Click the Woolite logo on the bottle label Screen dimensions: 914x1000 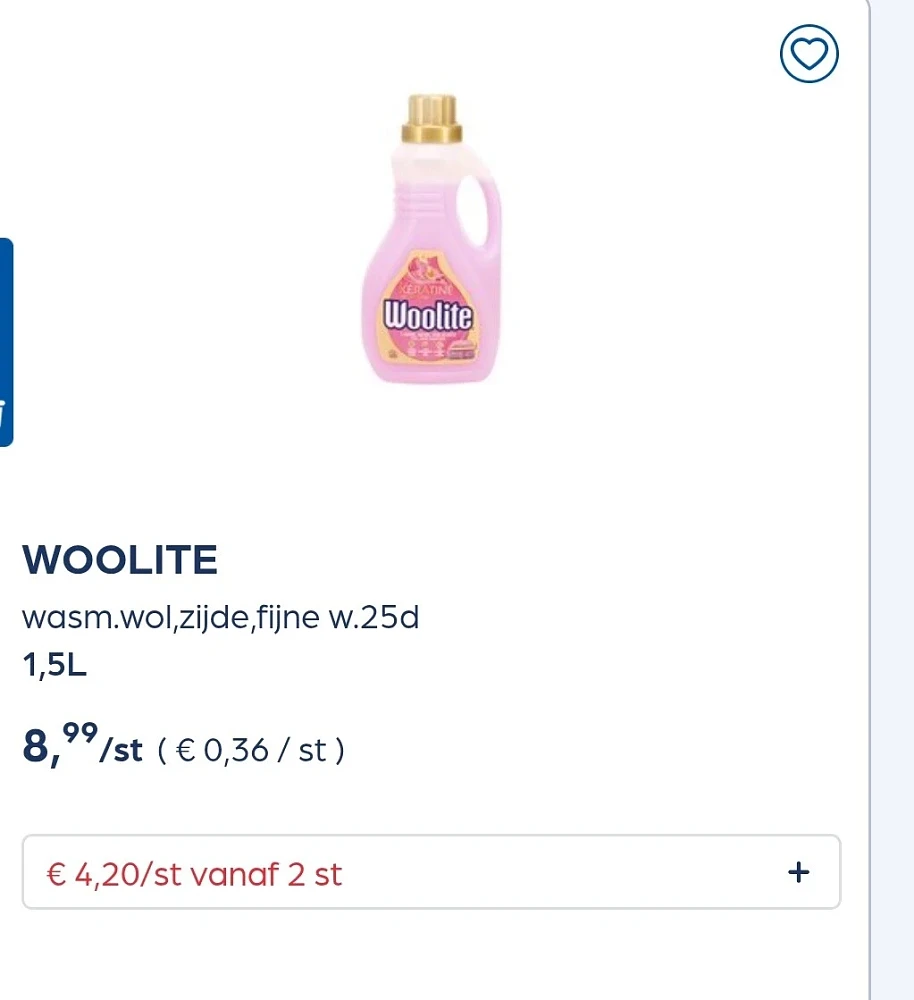(428, 314)
